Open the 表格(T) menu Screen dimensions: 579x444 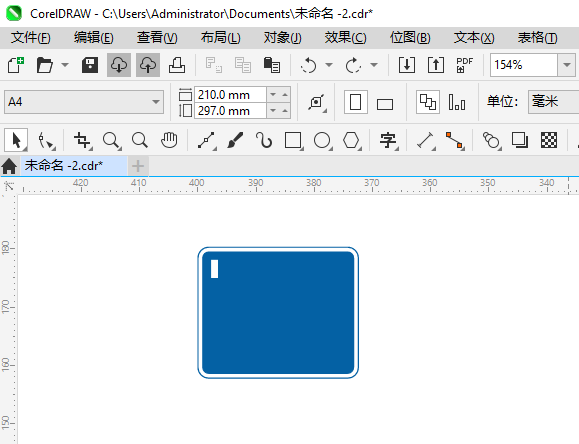(x=537, y=38)
